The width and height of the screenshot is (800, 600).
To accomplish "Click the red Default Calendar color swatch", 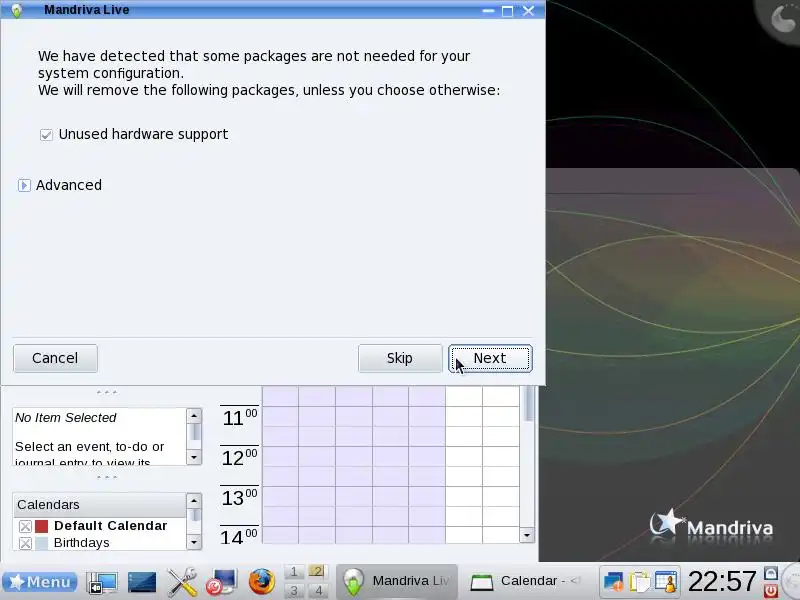I will (x=42, y=526).
